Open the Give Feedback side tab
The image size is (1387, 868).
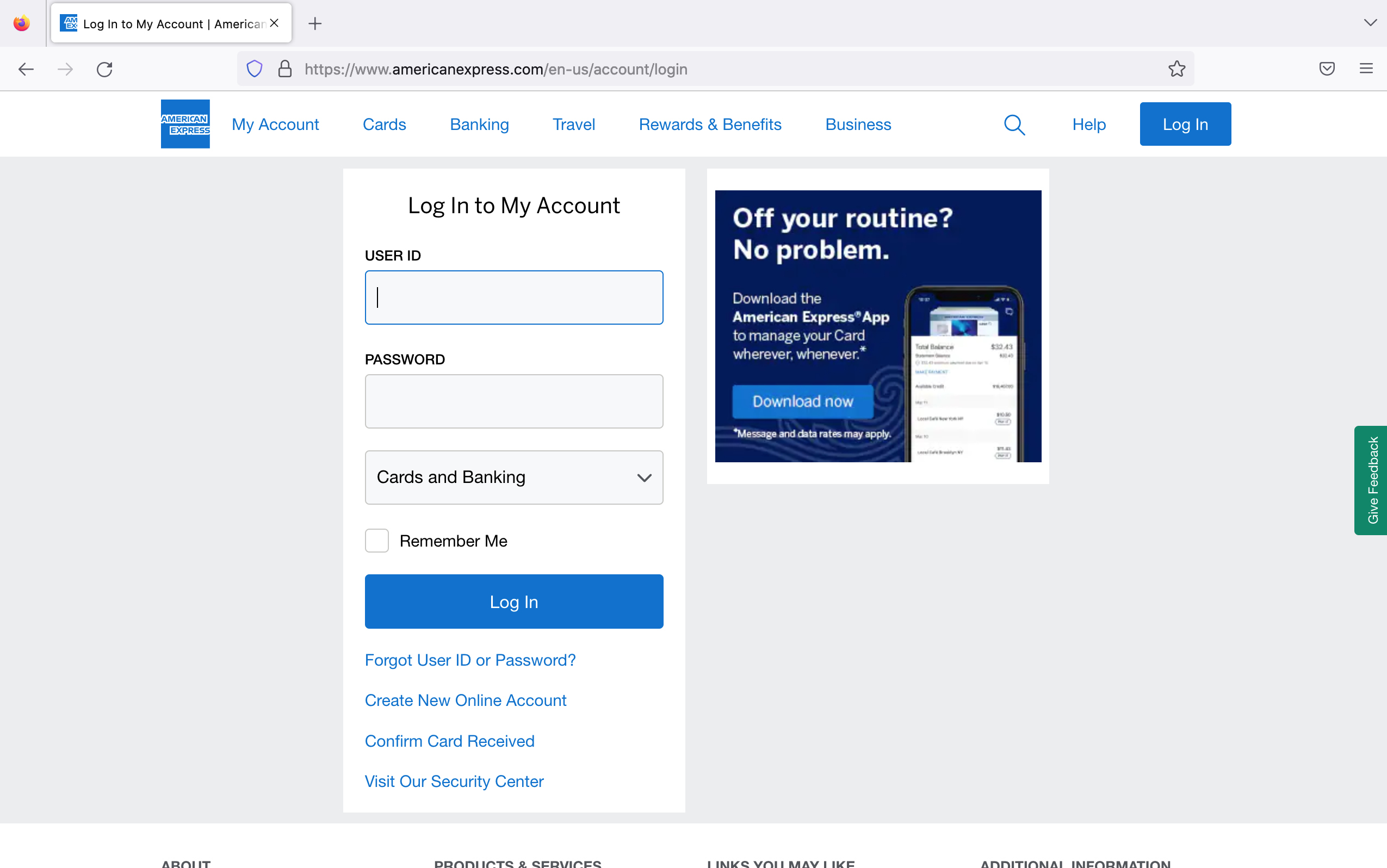point(1372,480)
